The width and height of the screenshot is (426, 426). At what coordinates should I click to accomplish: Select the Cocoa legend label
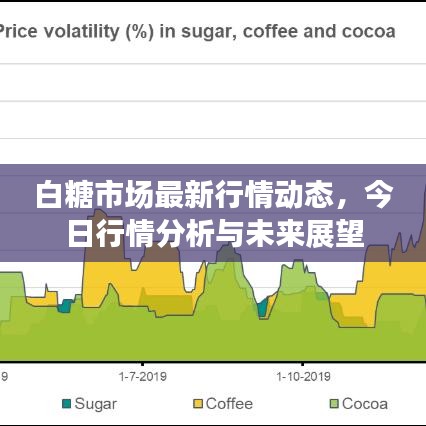click(x=365, y=404)
